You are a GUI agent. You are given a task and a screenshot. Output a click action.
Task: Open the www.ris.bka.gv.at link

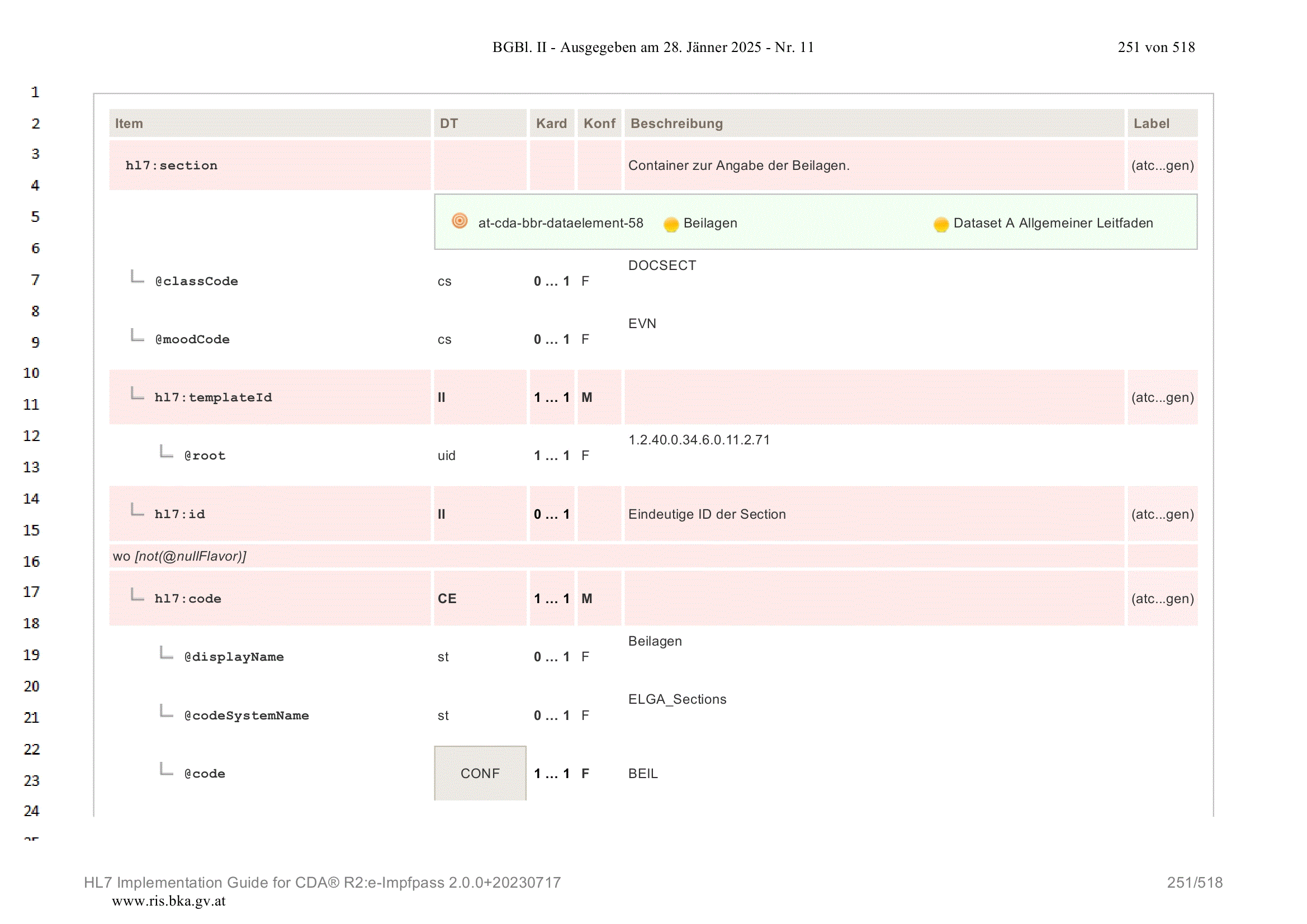168,901
